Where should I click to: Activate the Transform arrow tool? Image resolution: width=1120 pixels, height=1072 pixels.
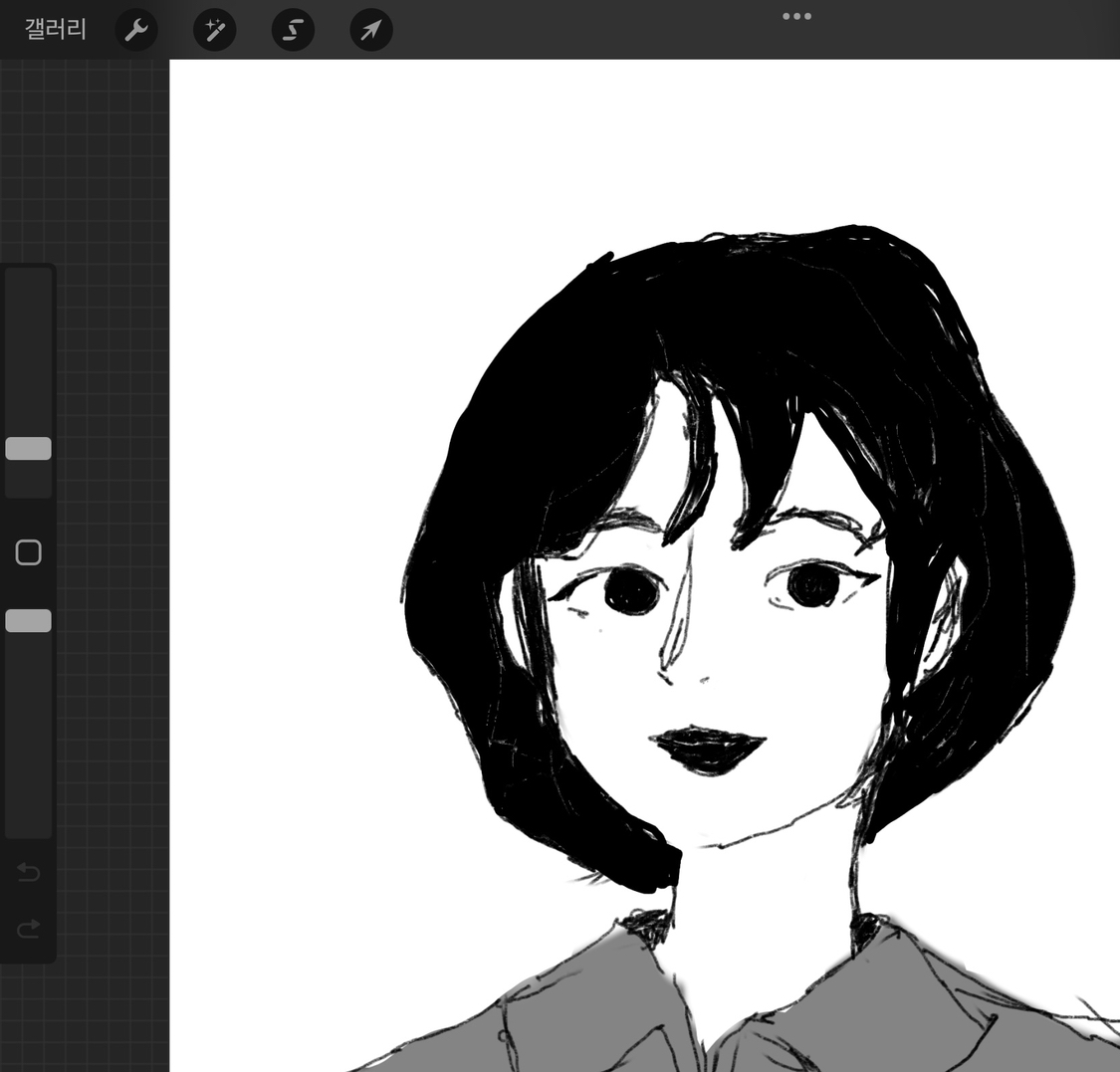pos(371,30)
